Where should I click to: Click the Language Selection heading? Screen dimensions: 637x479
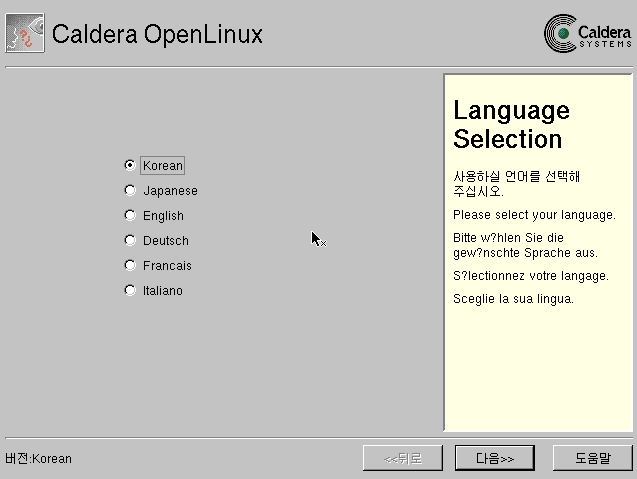[511, 124]
